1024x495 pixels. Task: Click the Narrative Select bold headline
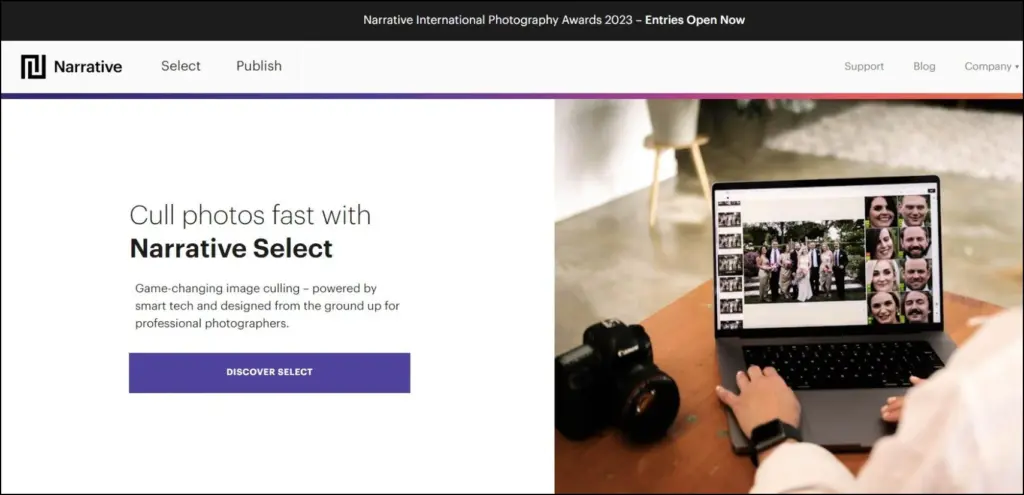coord(231,247)
